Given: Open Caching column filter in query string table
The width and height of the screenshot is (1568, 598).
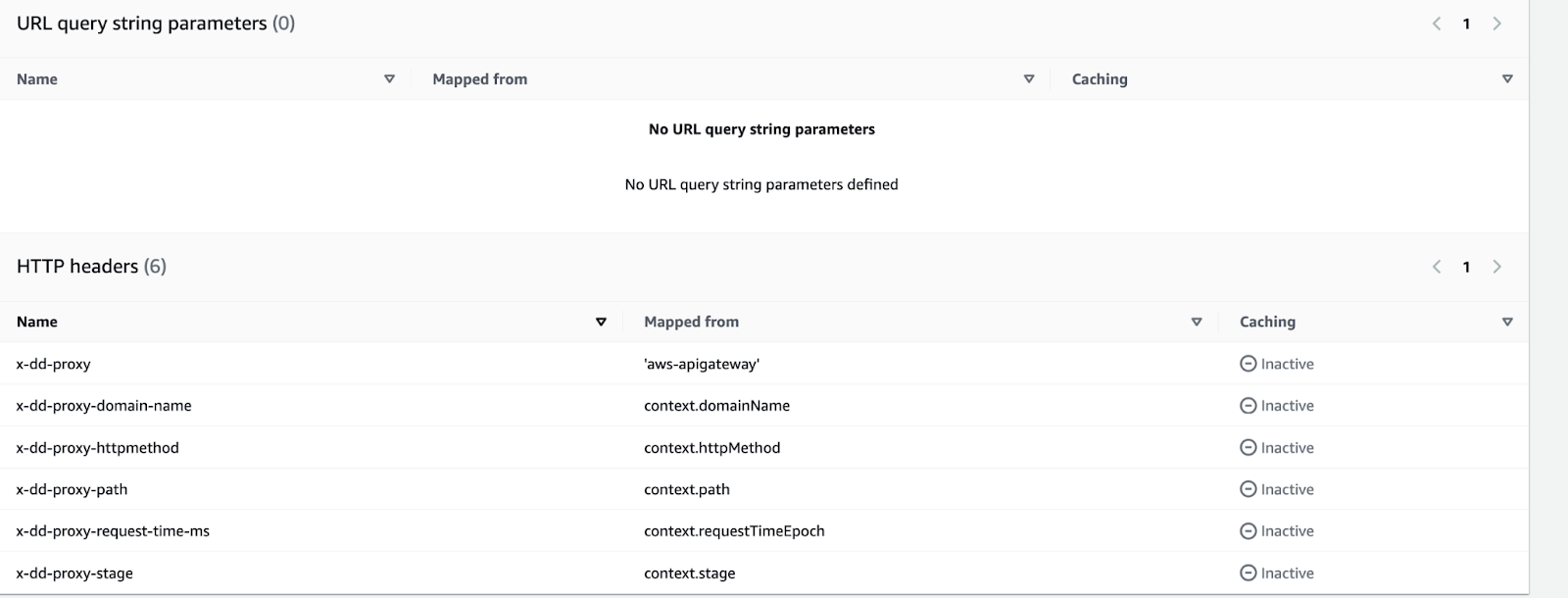Looking at the screenshot, I should pyautogui.click(x=1507, y=79).
